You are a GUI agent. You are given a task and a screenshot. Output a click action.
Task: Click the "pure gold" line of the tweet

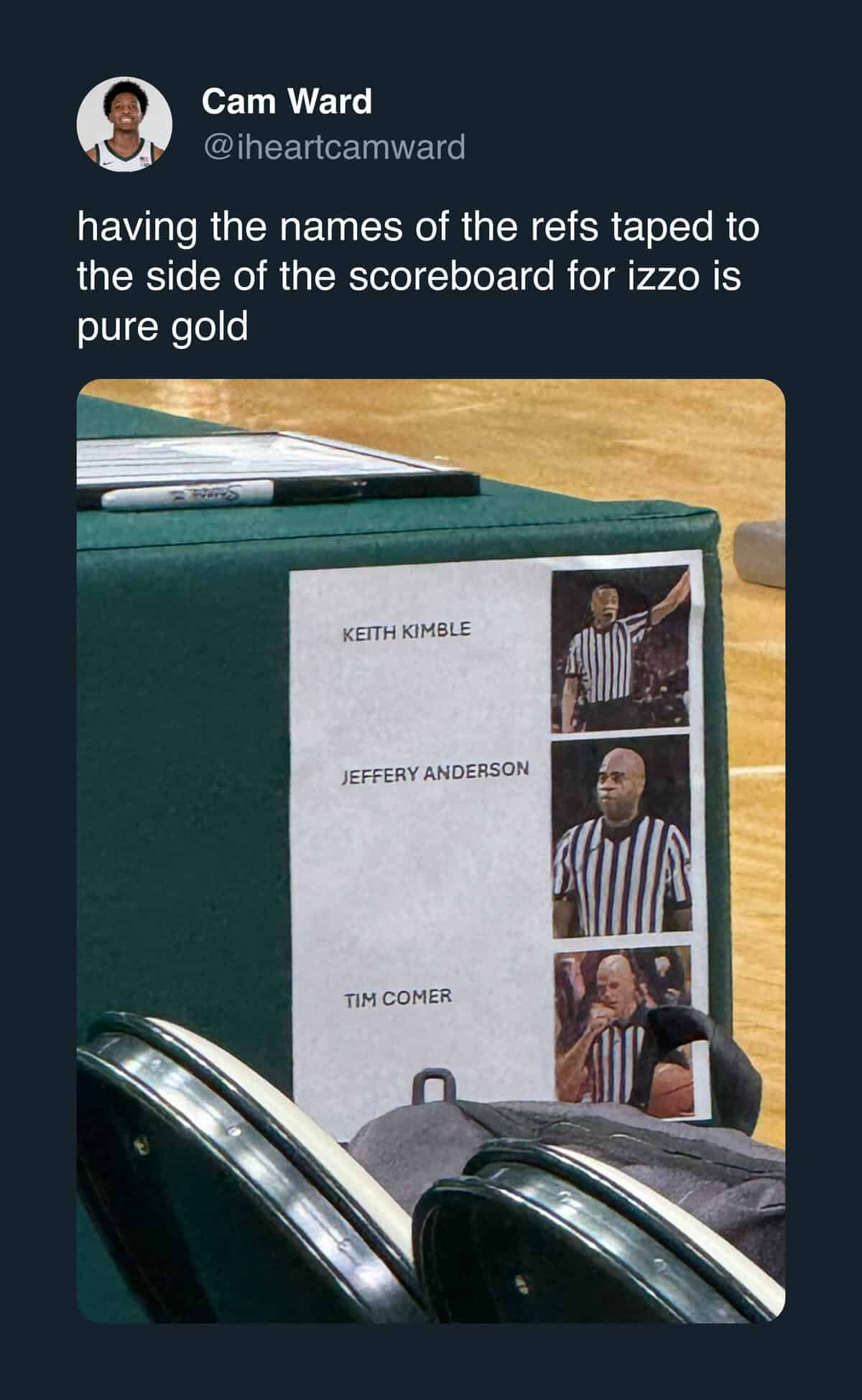(x=162, y=327)
